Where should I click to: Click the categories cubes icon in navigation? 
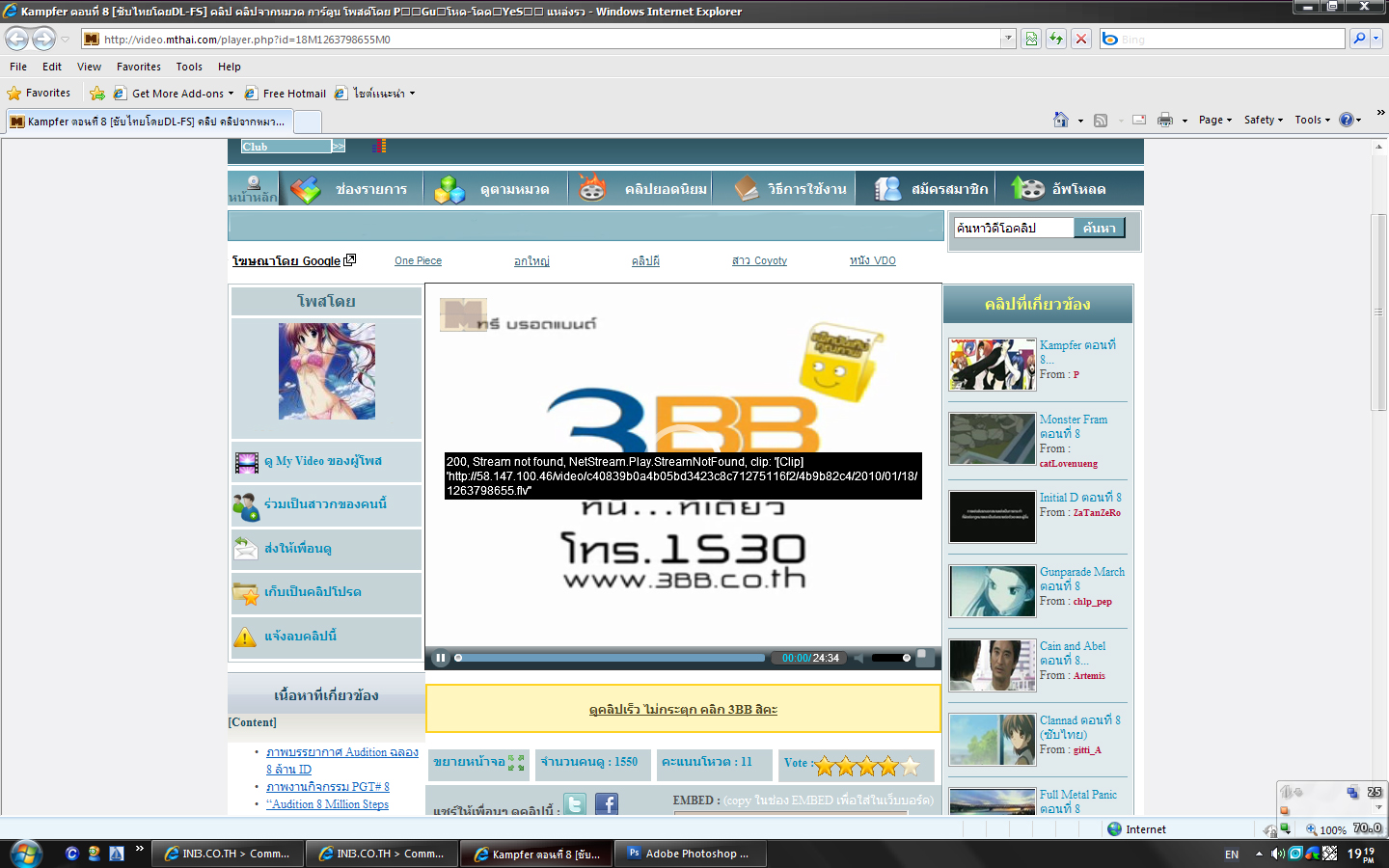449,189
